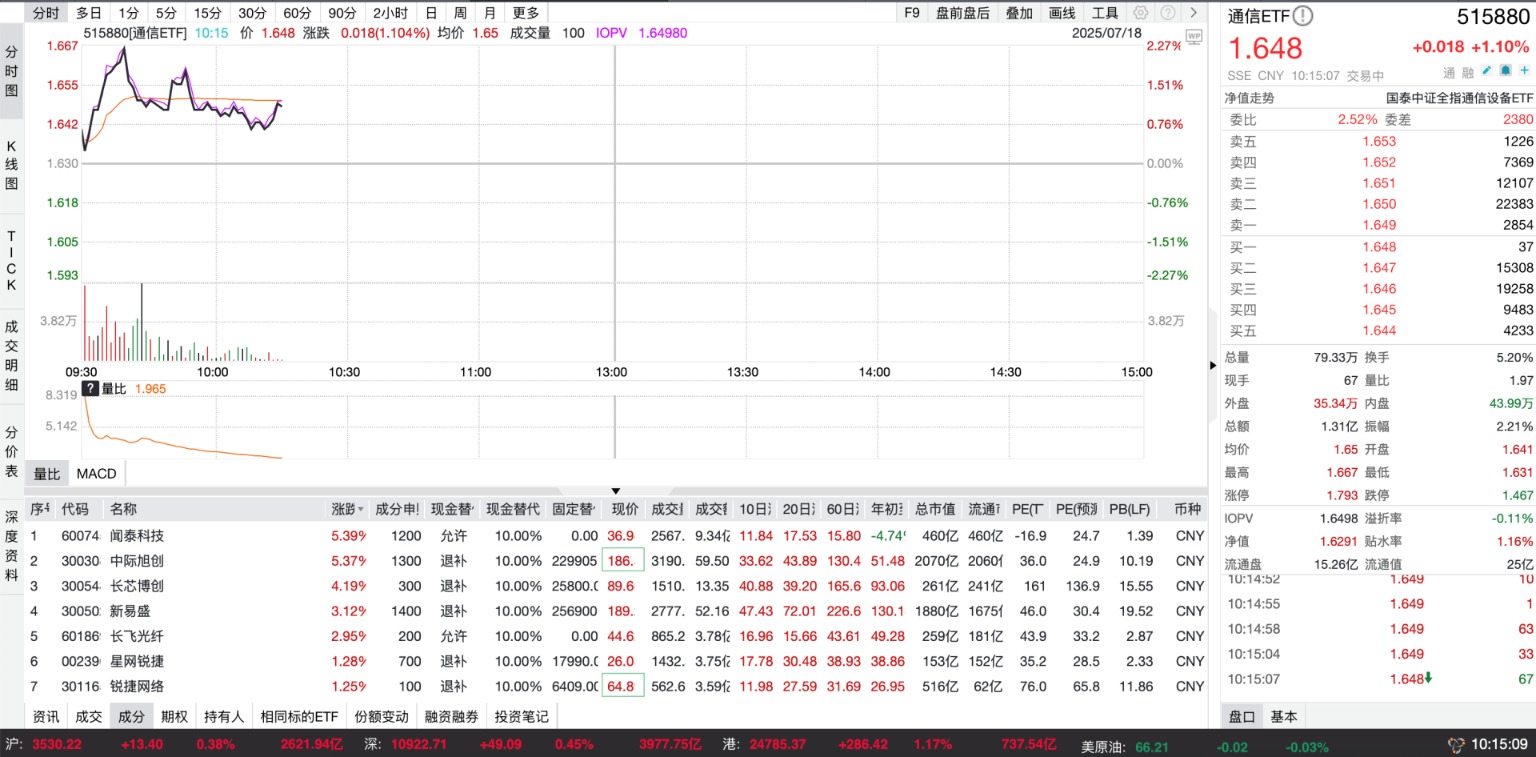Select the 分时图 sidebar tab
The width and height of the screenshot is (1536, 757).
click(11, 70)
